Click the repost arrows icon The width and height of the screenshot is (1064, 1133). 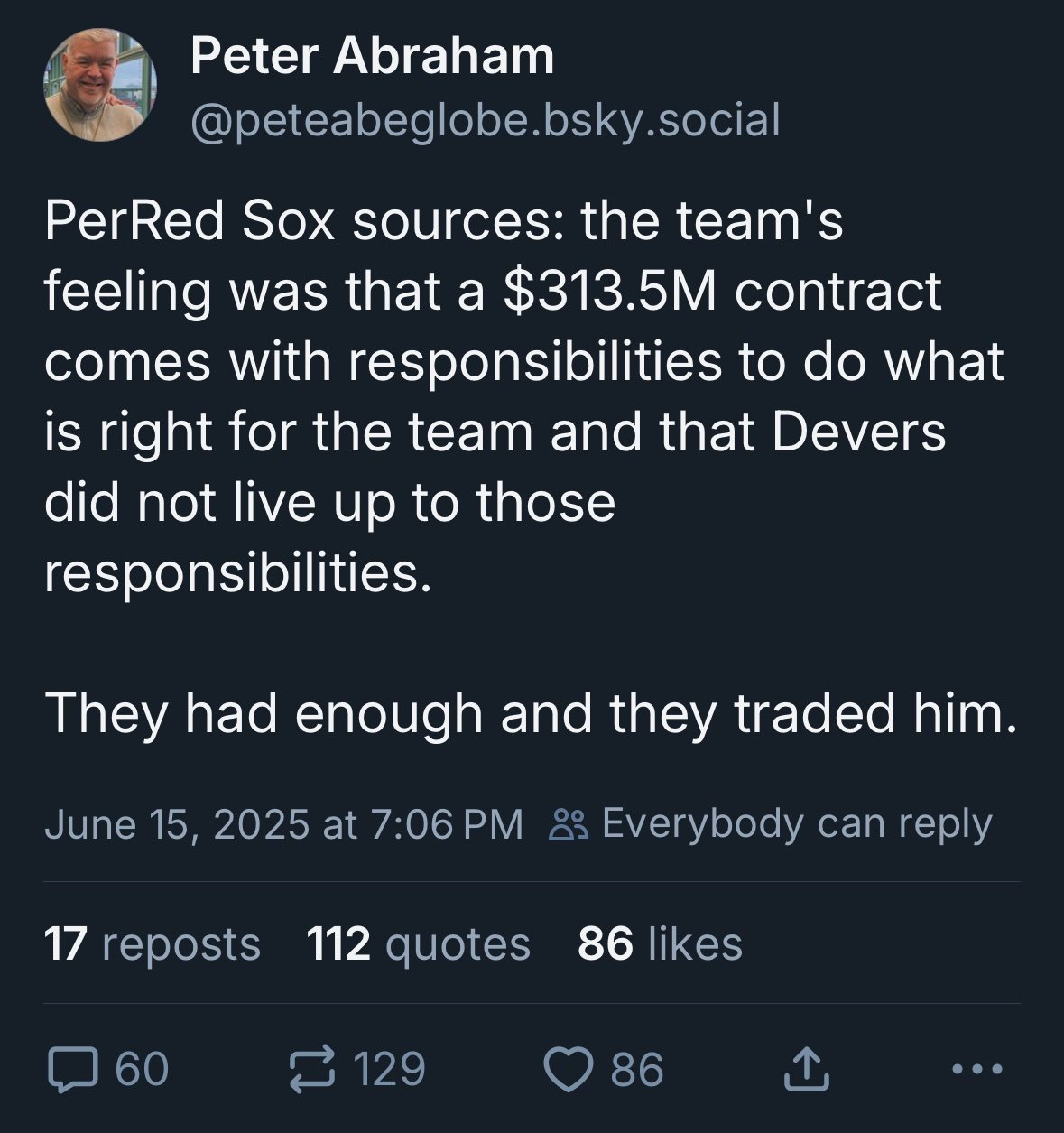[x=311, y=1069]
